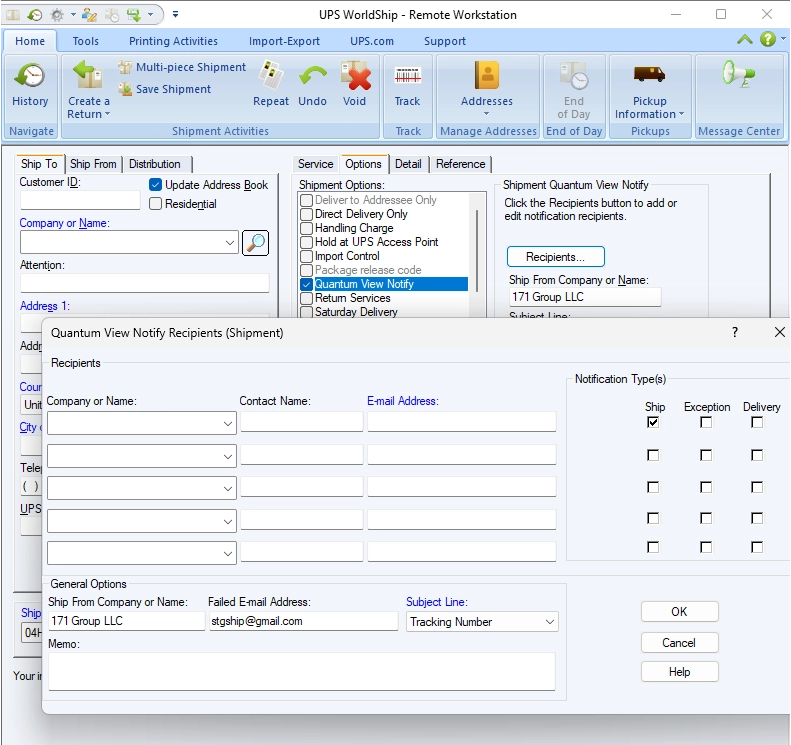The width and height of the screenshot is (791, 745).
Task: Click the Memo text box
Action: click(x=302, y=671)
